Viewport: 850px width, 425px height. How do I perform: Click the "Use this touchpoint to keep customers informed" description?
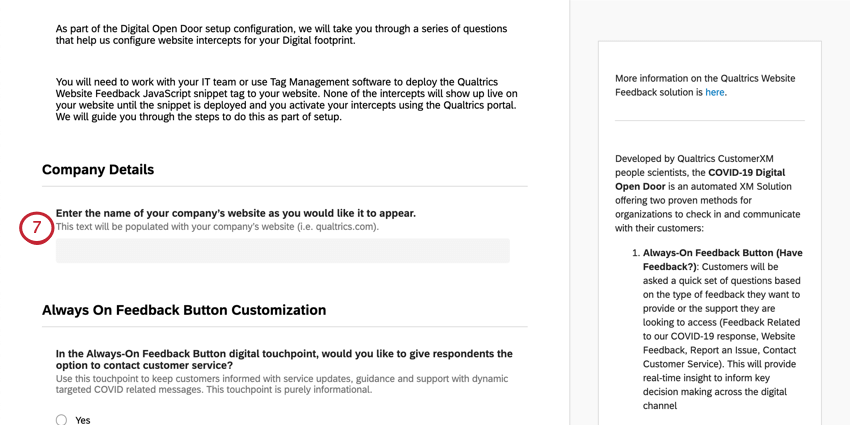pos(282,384)
